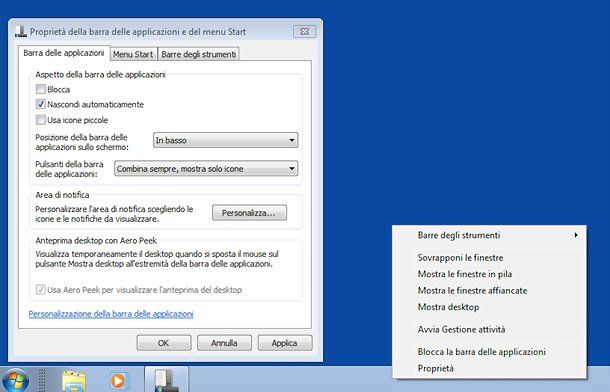610x392 pixels.
Task: Click the dialog title bar taskbar icon
Action: [21, 32]
